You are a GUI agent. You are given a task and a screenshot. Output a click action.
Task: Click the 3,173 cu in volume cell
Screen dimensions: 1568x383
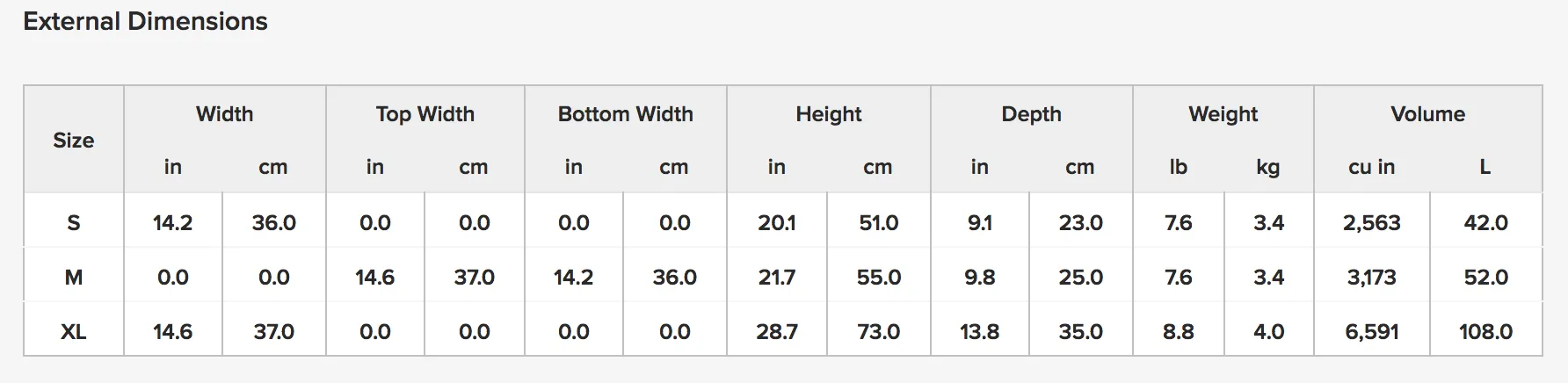pos(1372,277)
